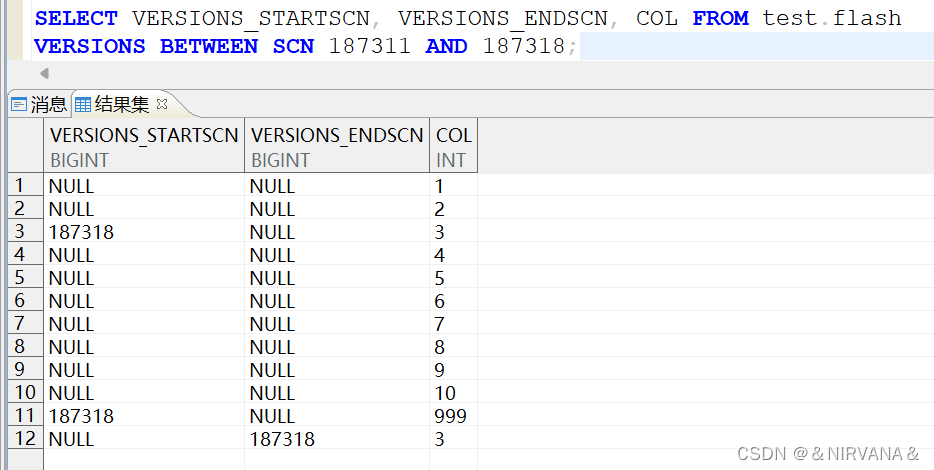Select row number 1
Screen dimensions: 934x470
pos(25,186)
